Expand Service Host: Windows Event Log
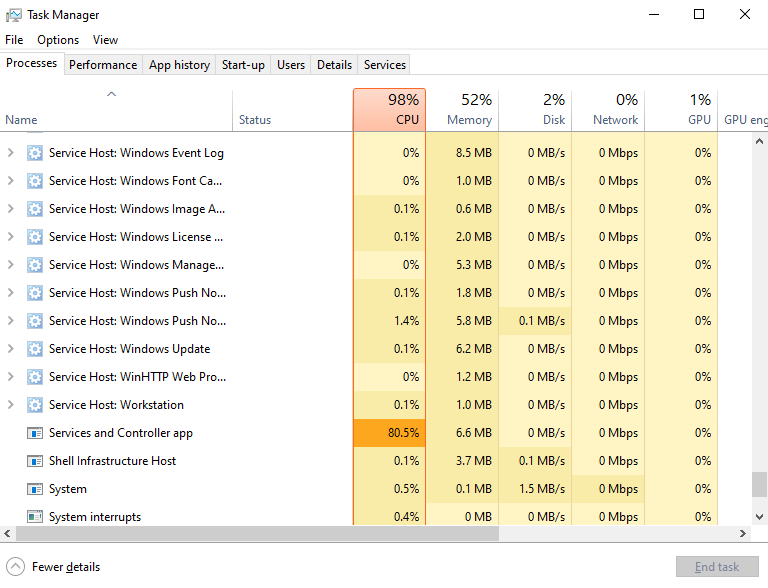 (x=10, y=153)
